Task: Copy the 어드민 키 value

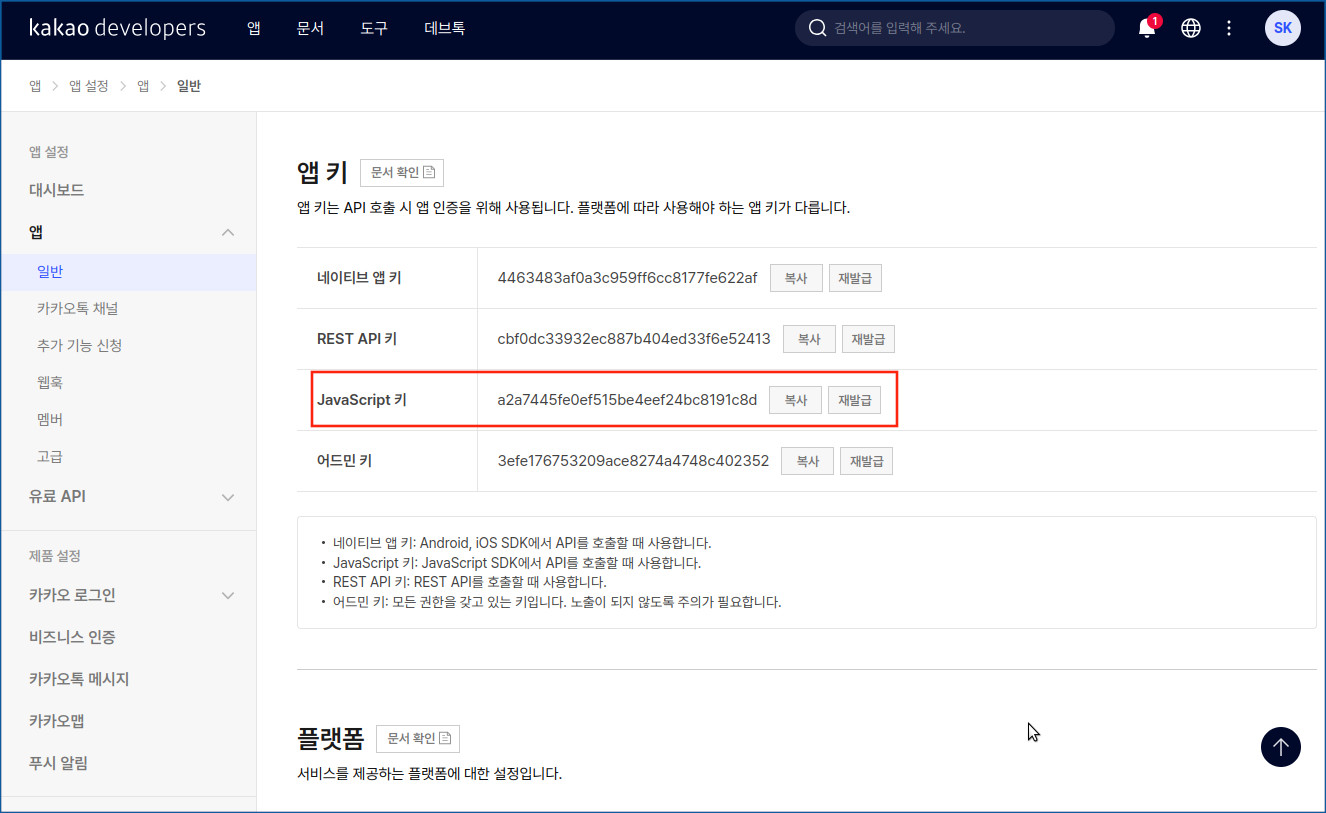Action: coord(807,461)
